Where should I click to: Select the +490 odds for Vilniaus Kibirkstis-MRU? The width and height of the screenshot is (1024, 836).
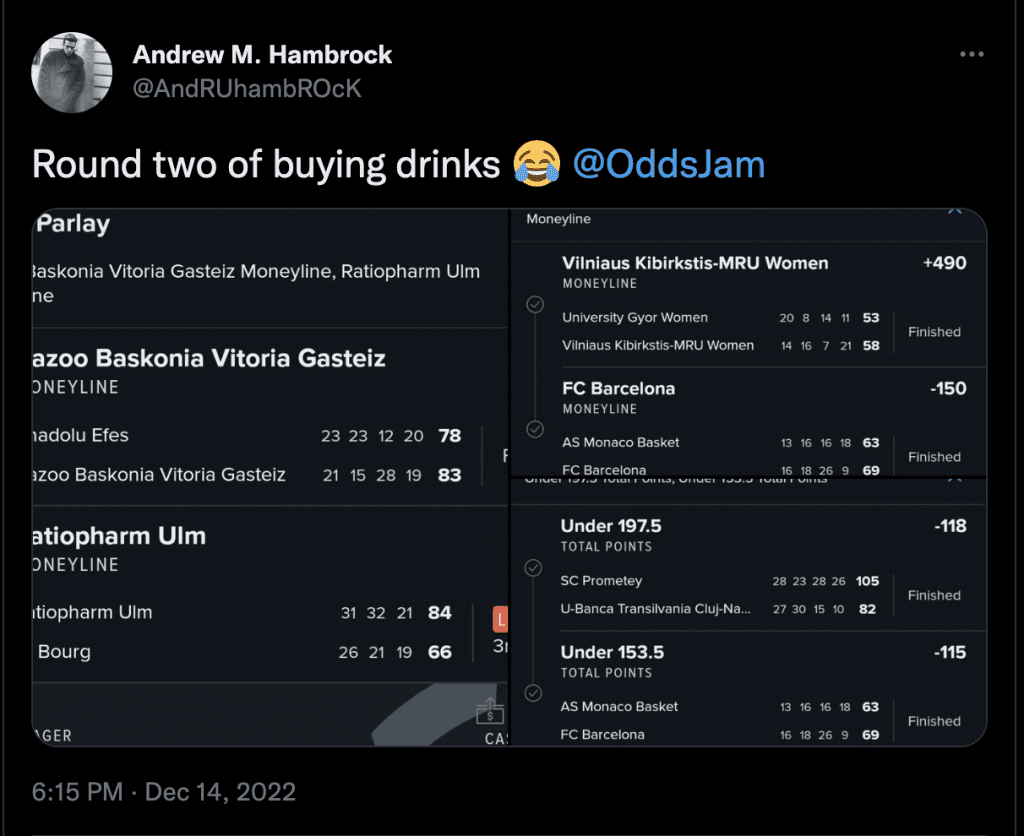944,263
